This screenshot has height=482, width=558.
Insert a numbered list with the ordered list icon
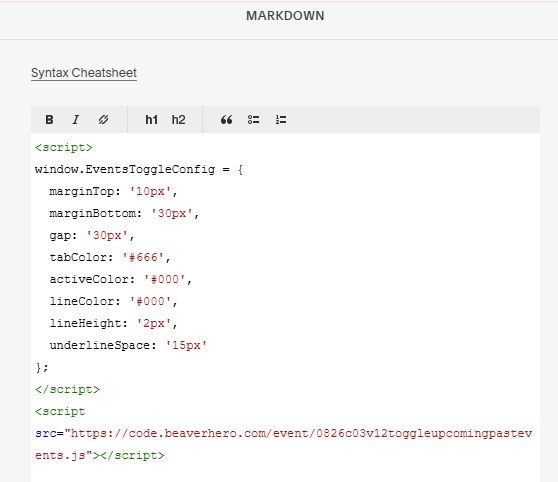pos(281,120)
